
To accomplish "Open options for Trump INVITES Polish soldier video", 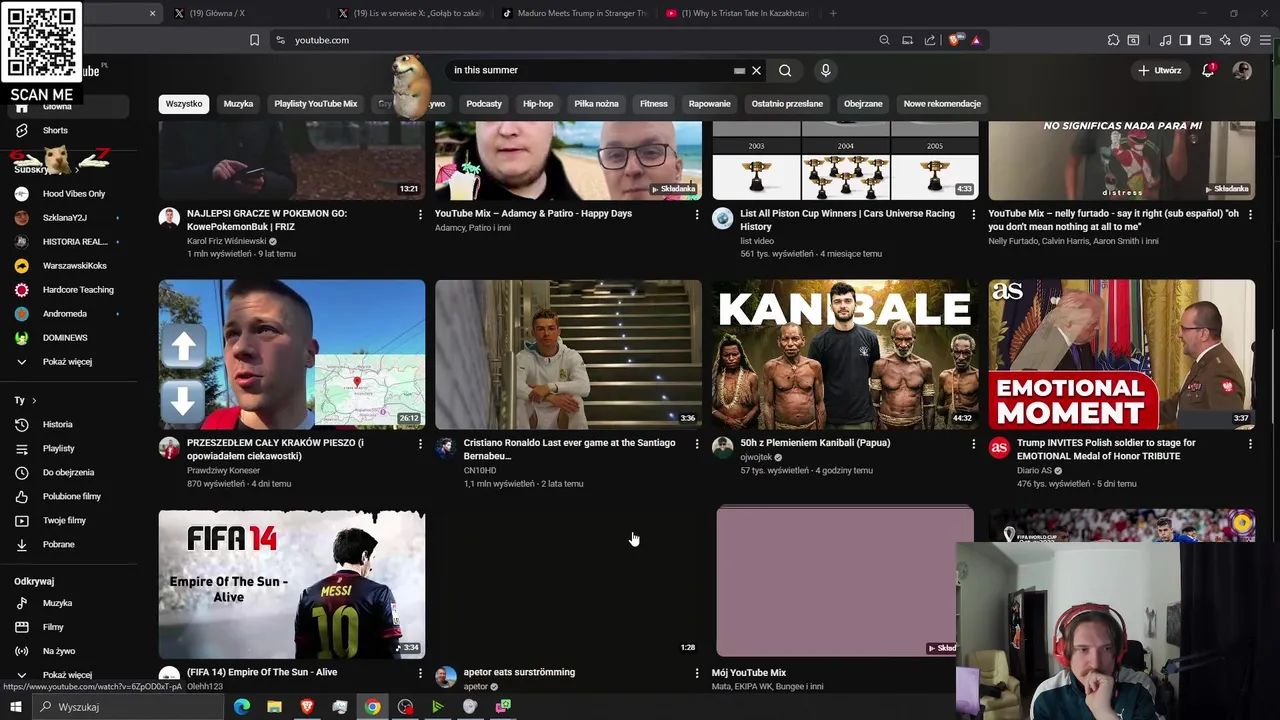I will [x=1250, y=444].
